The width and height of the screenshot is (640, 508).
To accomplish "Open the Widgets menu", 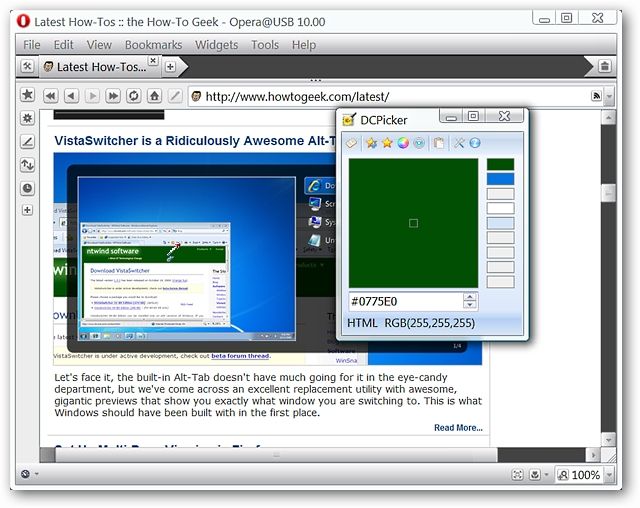I will (216, 44).
